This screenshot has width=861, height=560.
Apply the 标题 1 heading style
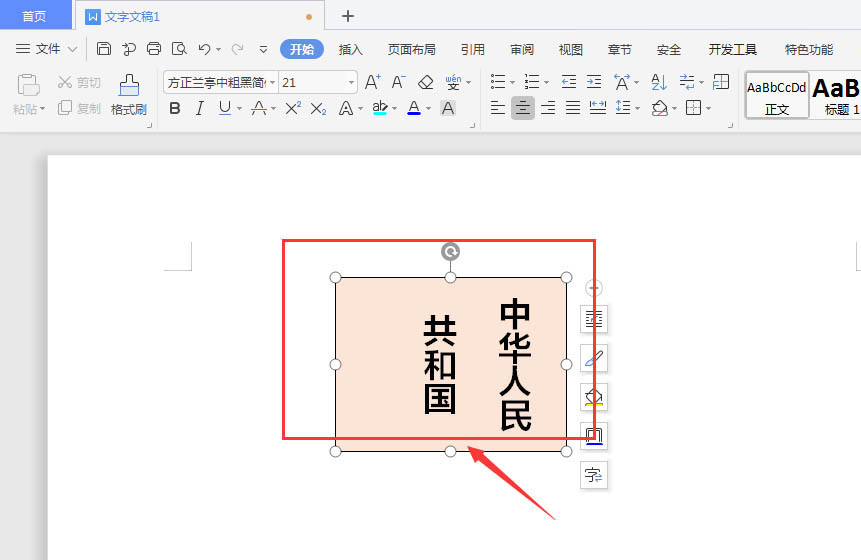point(836,94)
